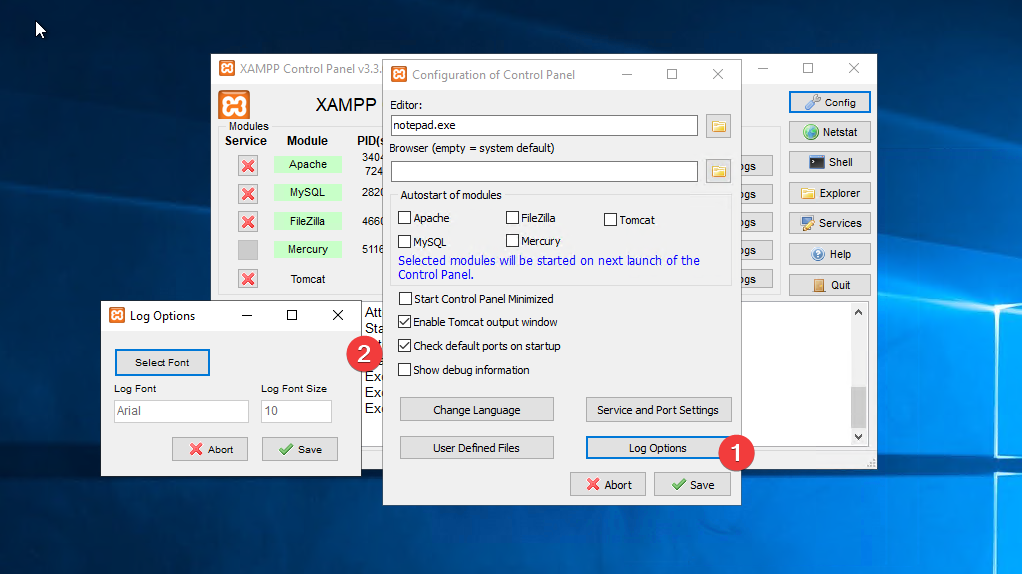Enable FileZilla autostart checkbox
Viewport: 1022px width, 574px height.
pyautogui.click(x=512, y=218)
